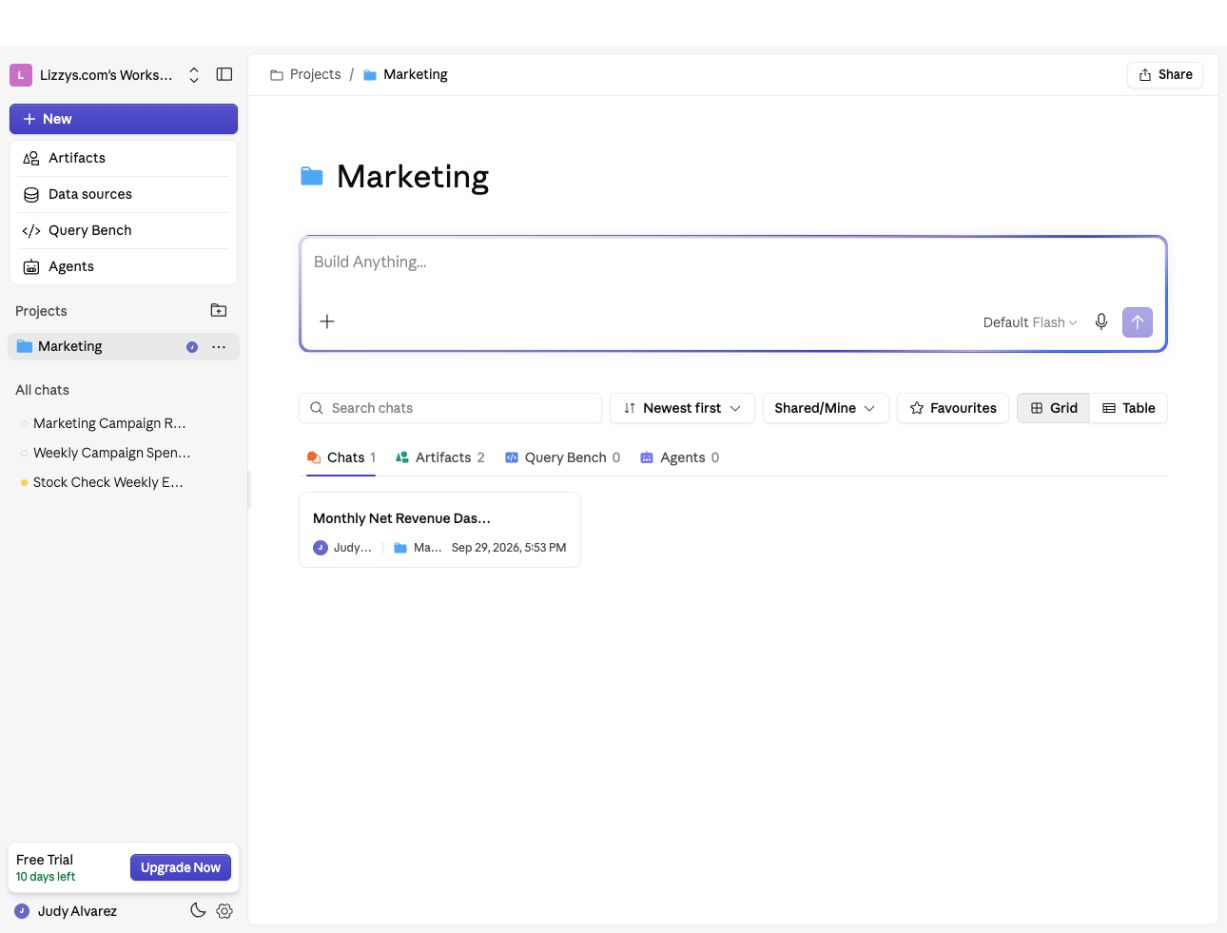This screenshot has width=1227, height=933.
Task: Click the Marketing page title folder icon
Action: pyautogui.click(x=312, y=177)
